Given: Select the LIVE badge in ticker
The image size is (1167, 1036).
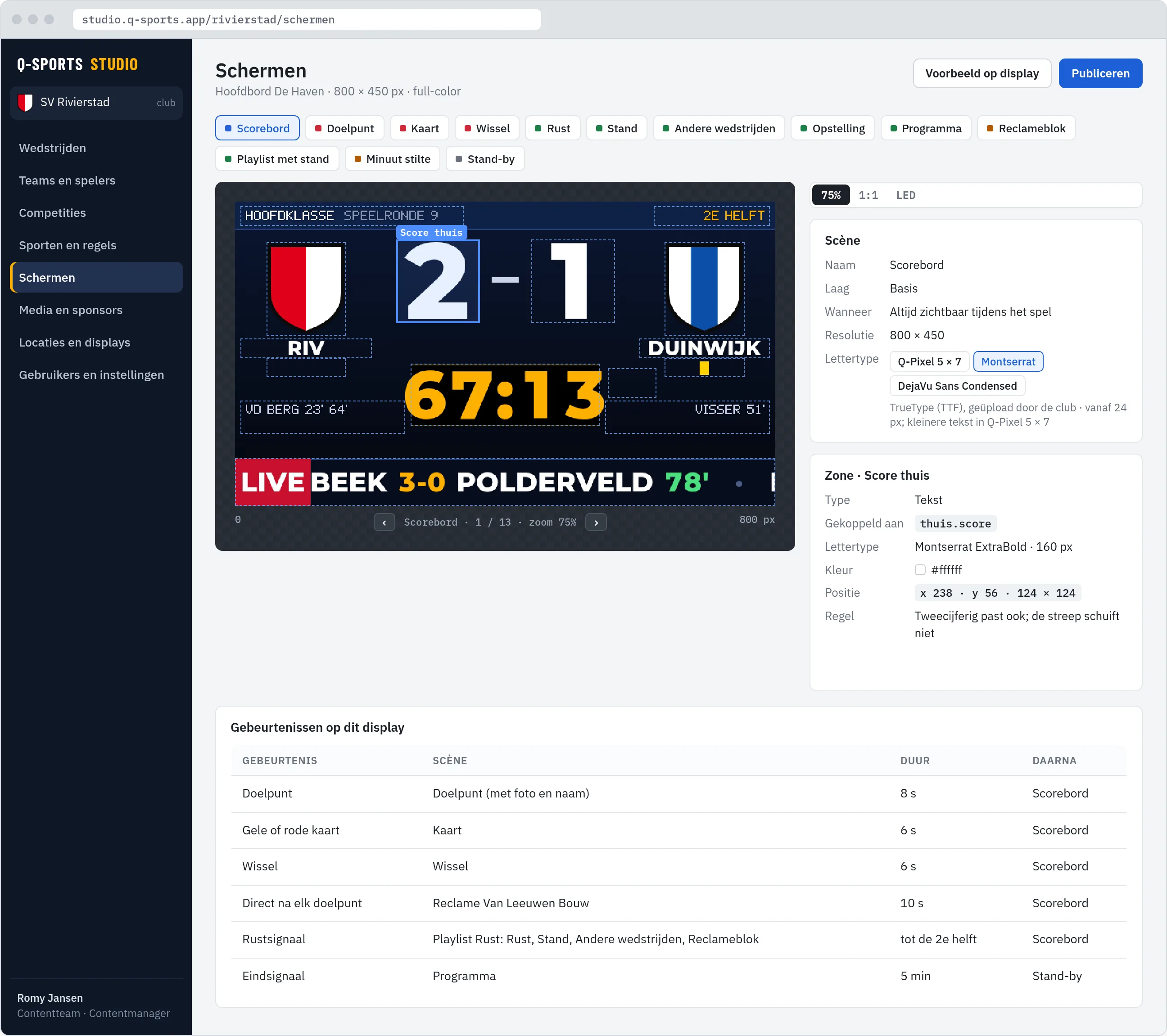Looking at the screenshot, I should click(272, 482).
